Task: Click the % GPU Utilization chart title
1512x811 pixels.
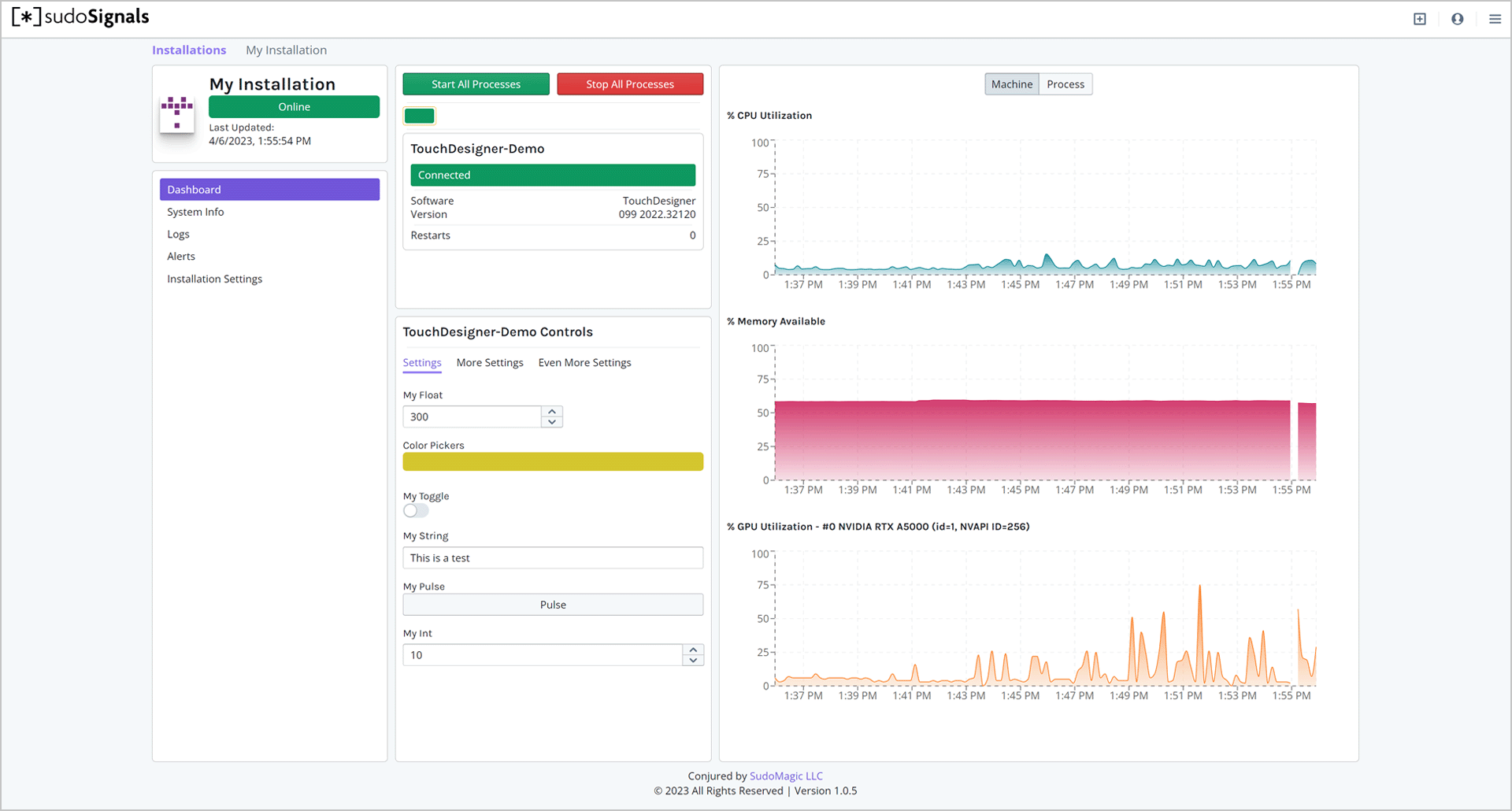Action: click(x=878, y=527)
